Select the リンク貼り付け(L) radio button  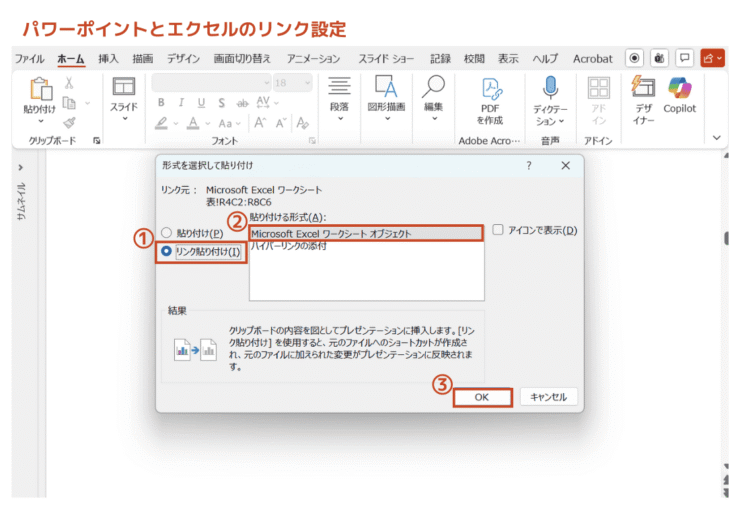coord(166,251)
